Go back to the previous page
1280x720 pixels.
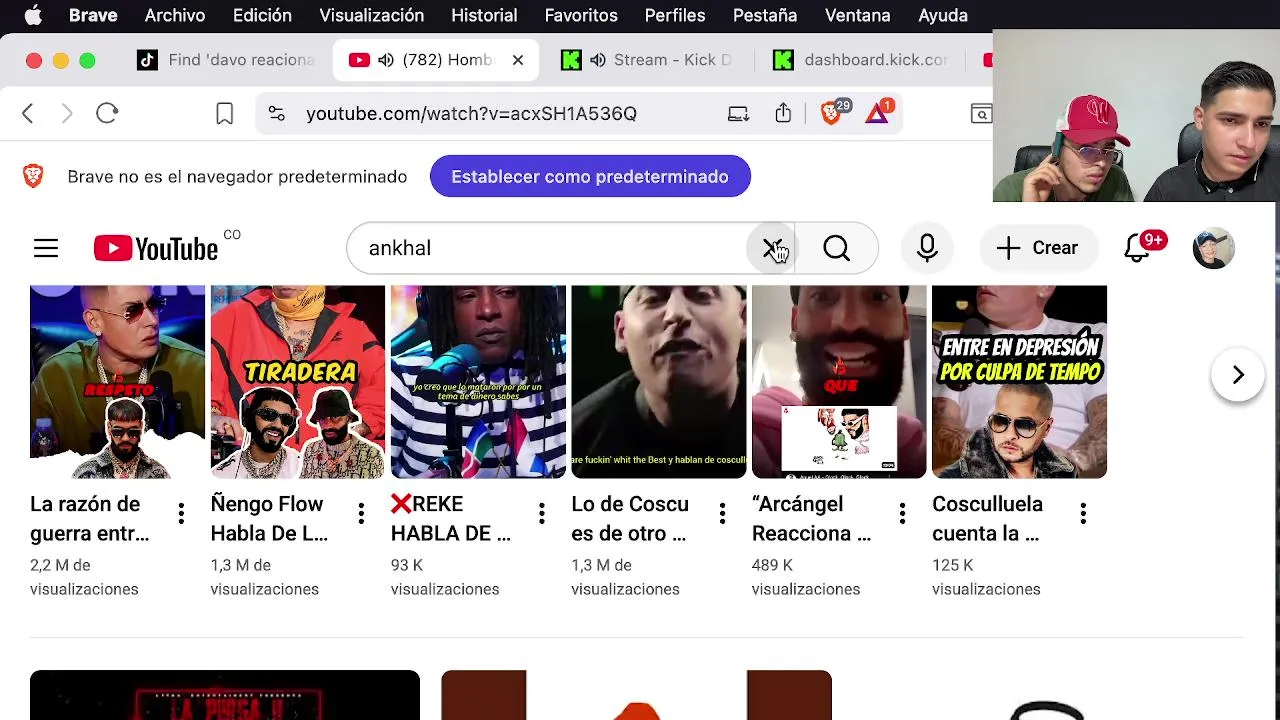(x=28, y=114)
